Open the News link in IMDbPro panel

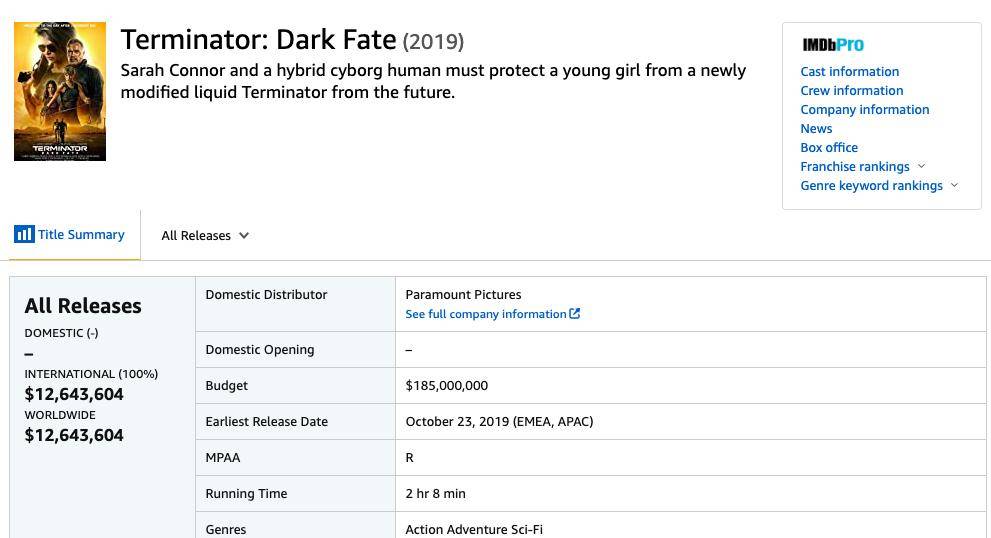[x=816, y=128]
